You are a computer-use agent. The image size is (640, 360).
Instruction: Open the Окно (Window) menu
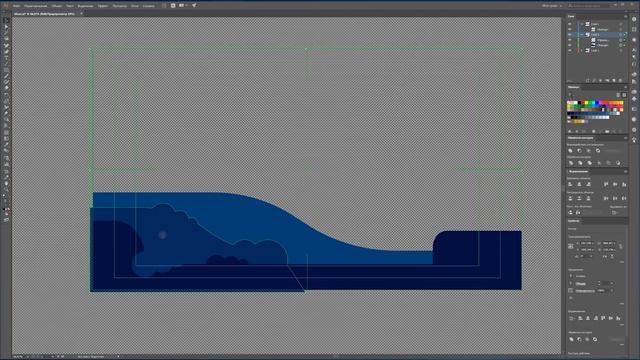135,6
